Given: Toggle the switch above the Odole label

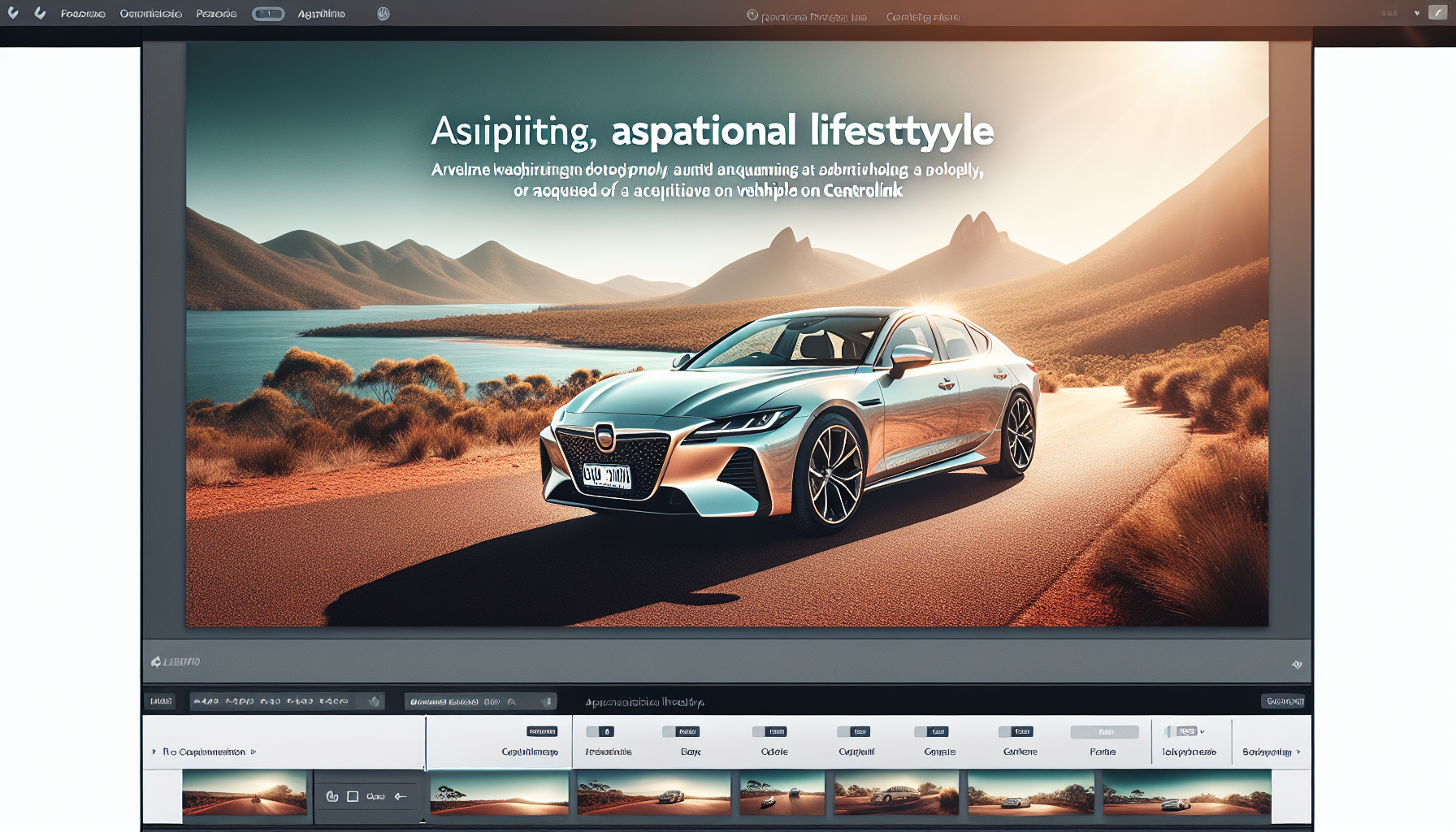Looking at the screenshot, I should point(769,732).
